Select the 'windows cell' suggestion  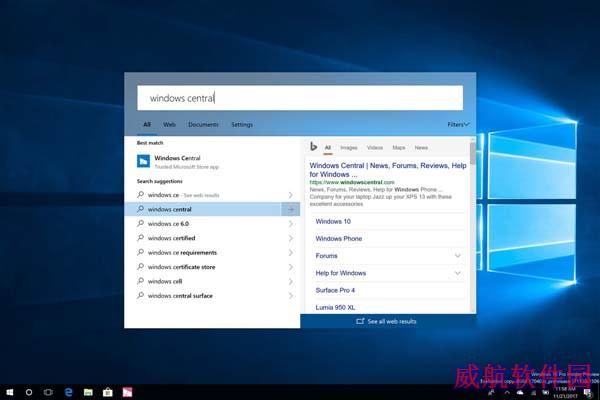212,281
